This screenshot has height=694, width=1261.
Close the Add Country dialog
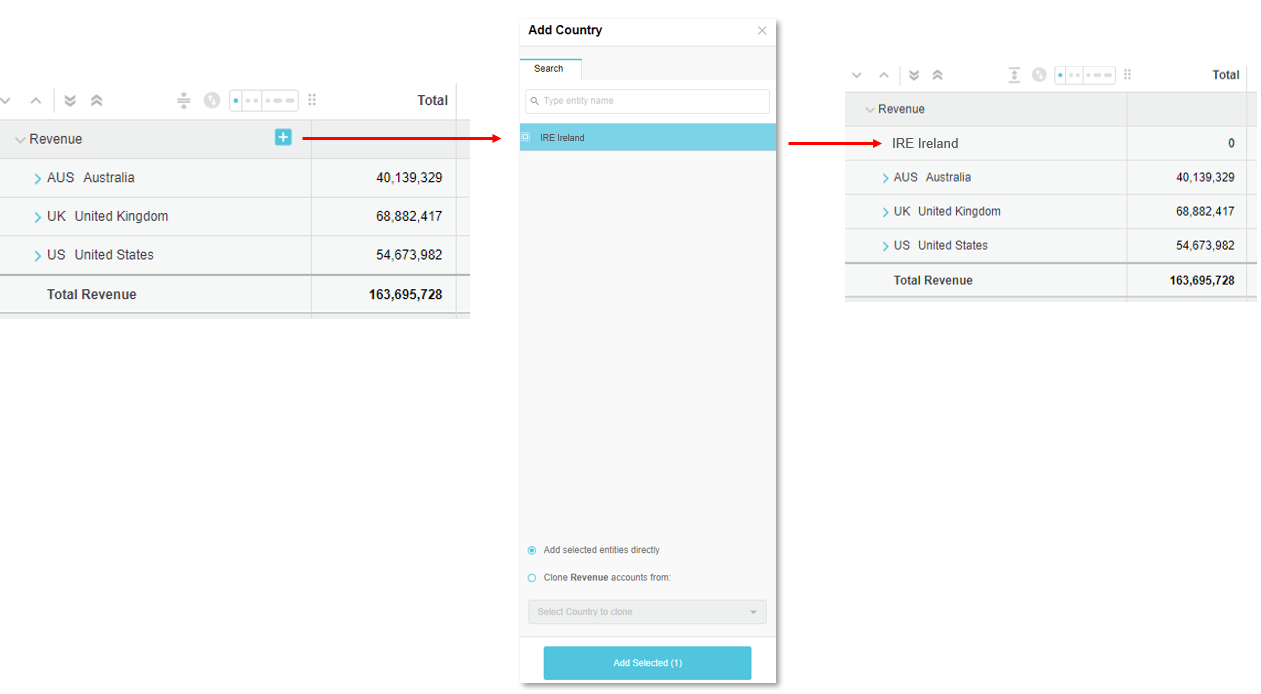click(762, 31)
